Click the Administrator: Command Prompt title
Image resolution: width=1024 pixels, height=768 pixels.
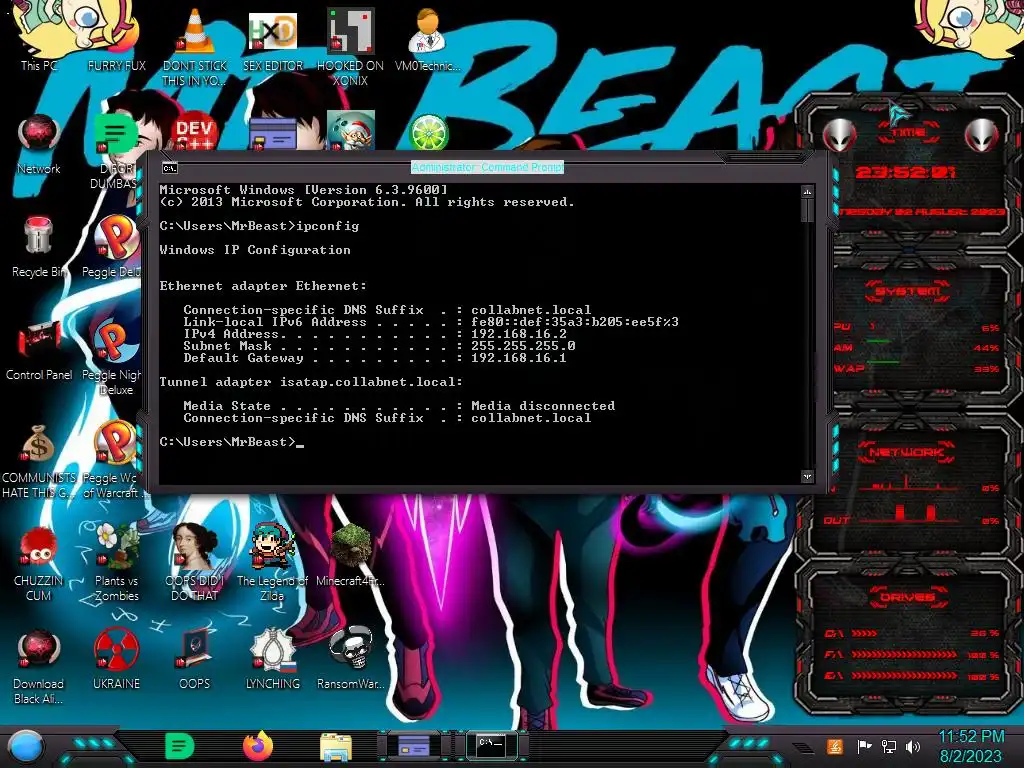point(487,167)
